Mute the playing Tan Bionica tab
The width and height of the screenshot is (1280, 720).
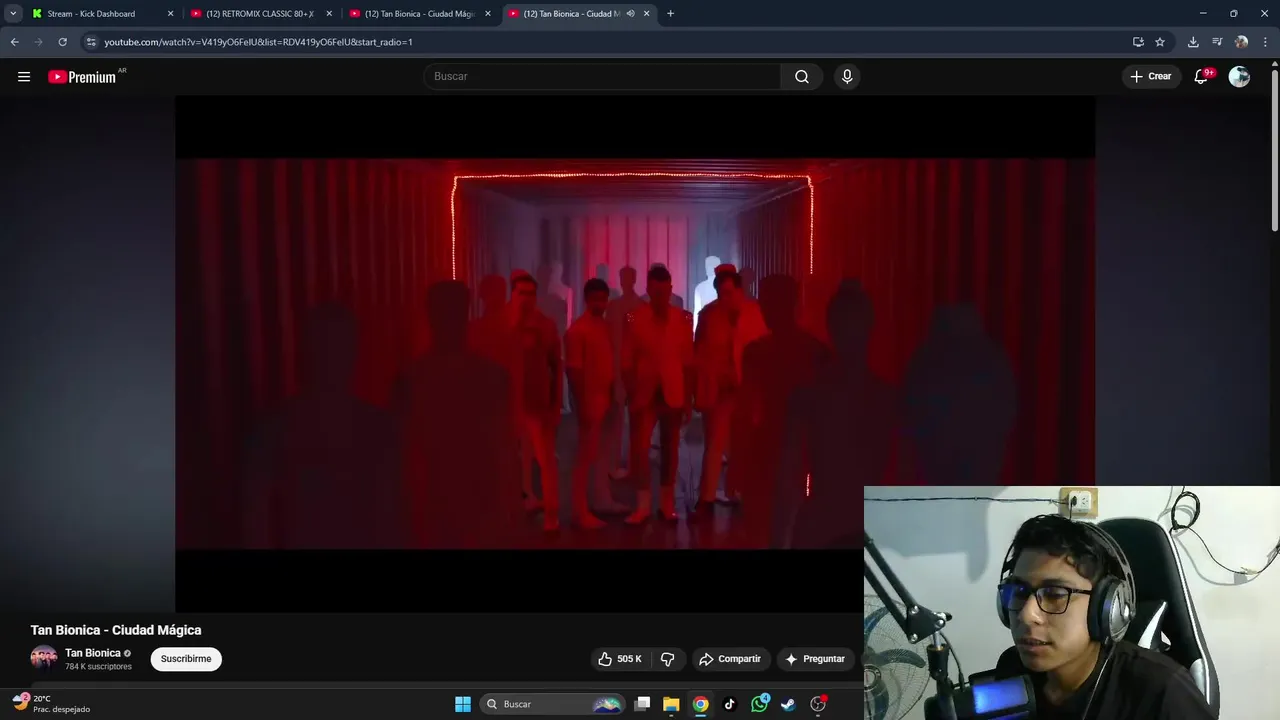point(631,14)
